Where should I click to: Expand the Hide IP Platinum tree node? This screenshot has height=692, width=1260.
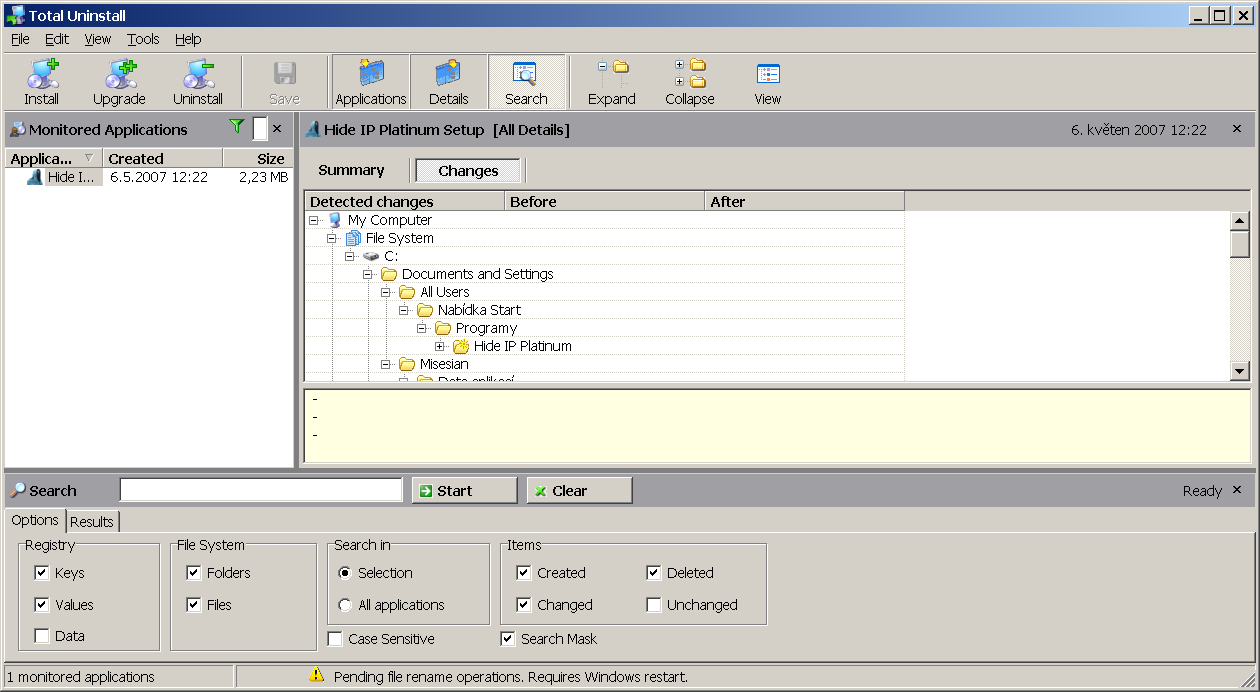[x=440, y=346]
